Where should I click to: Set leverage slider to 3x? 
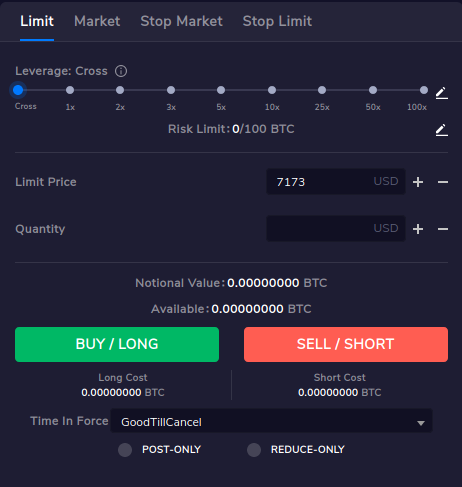[171, 90]
